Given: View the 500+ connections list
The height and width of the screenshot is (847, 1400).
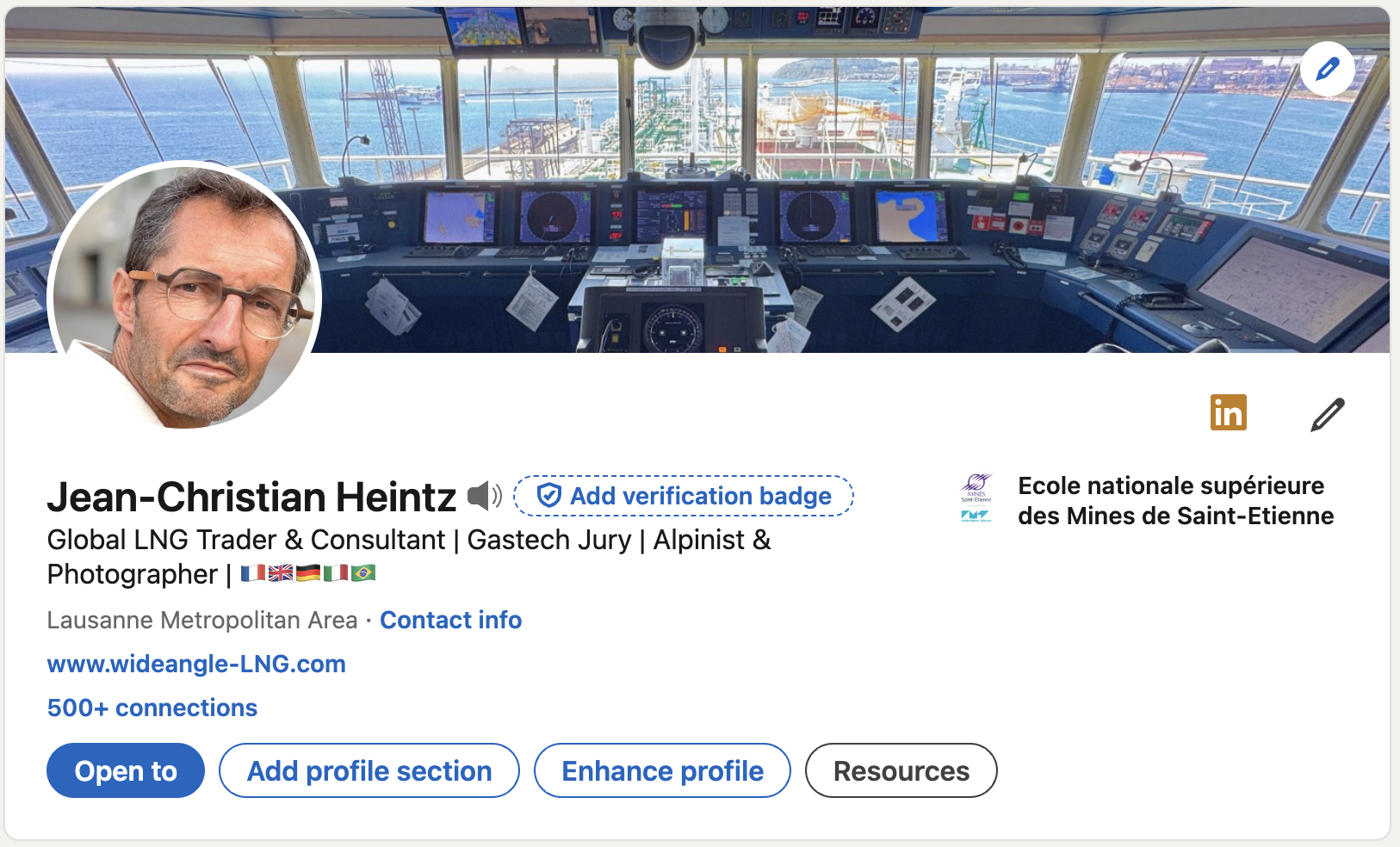Looking at the screenshot, I should point(152,708).
